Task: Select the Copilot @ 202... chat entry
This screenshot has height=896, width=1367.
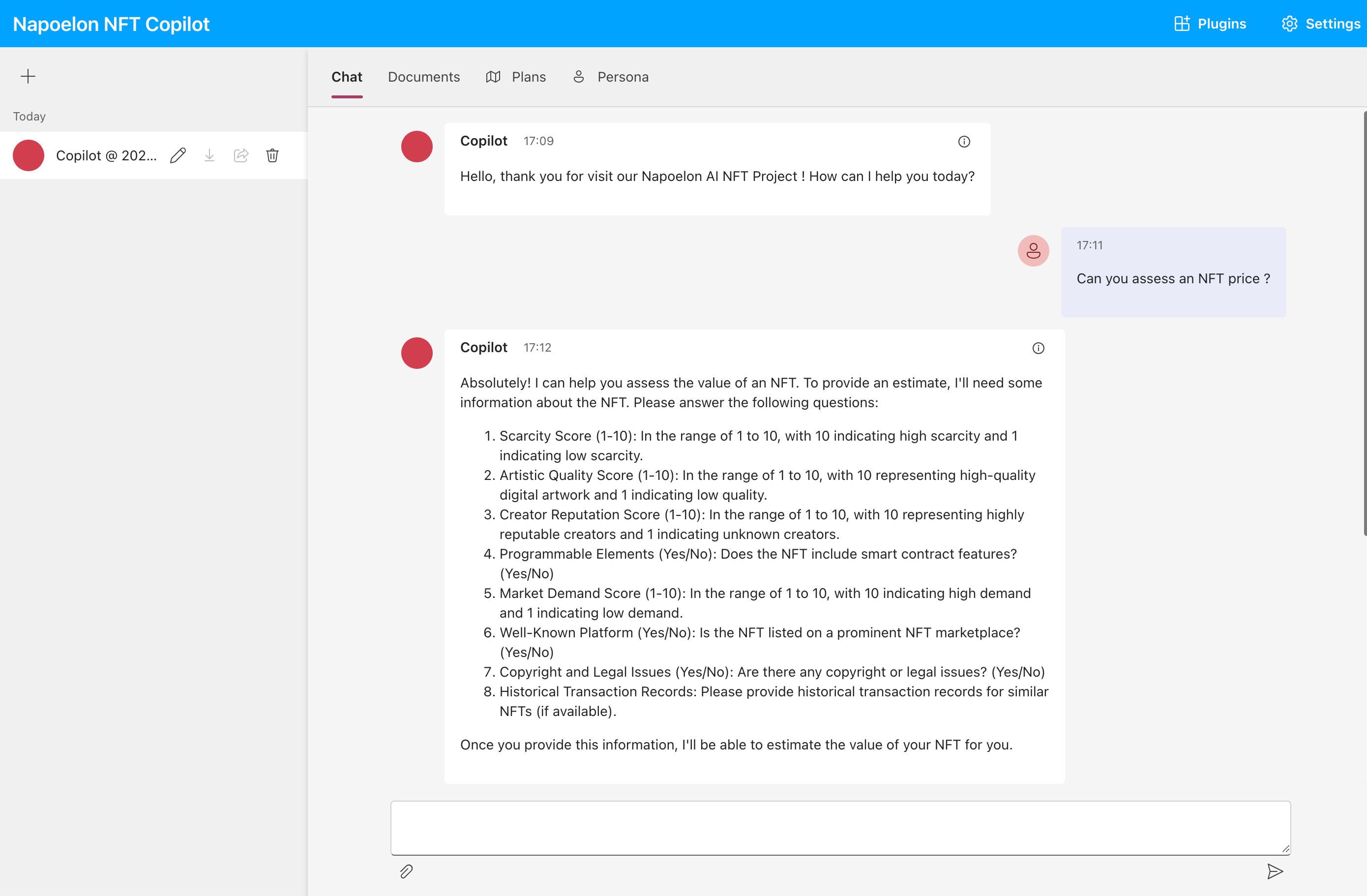Action: 153,156
